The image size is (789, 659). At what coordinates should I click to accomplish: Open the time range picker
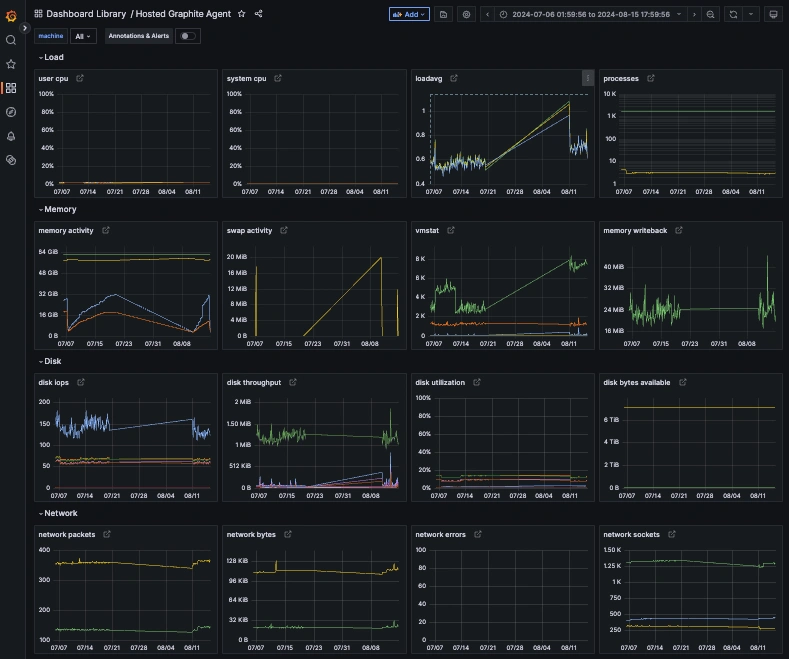[x=591, y=15]
